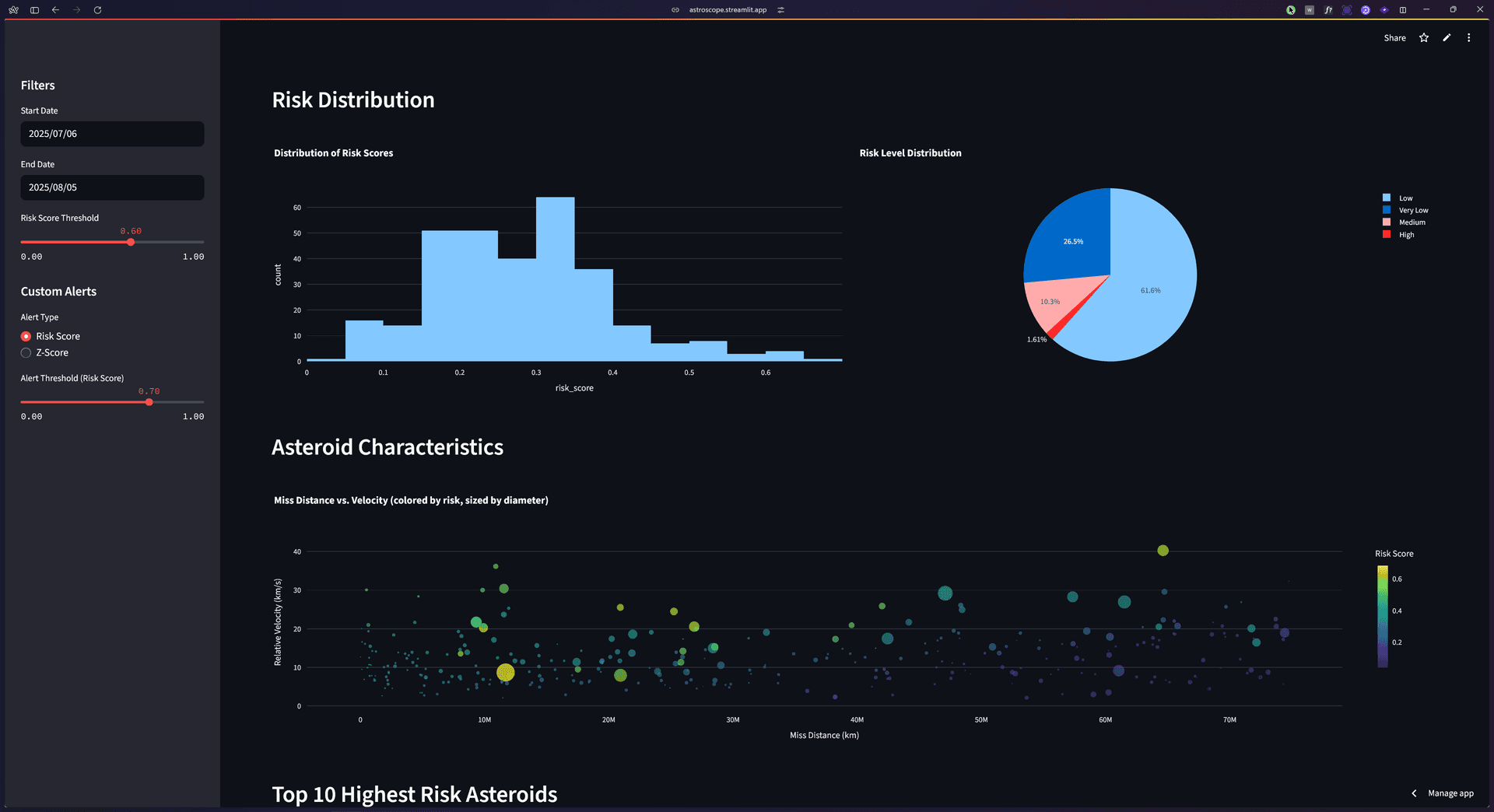The height and width of the screenshot is (812, 1494).
Task: Click the star favorite icon
Action: (1423, 38)
